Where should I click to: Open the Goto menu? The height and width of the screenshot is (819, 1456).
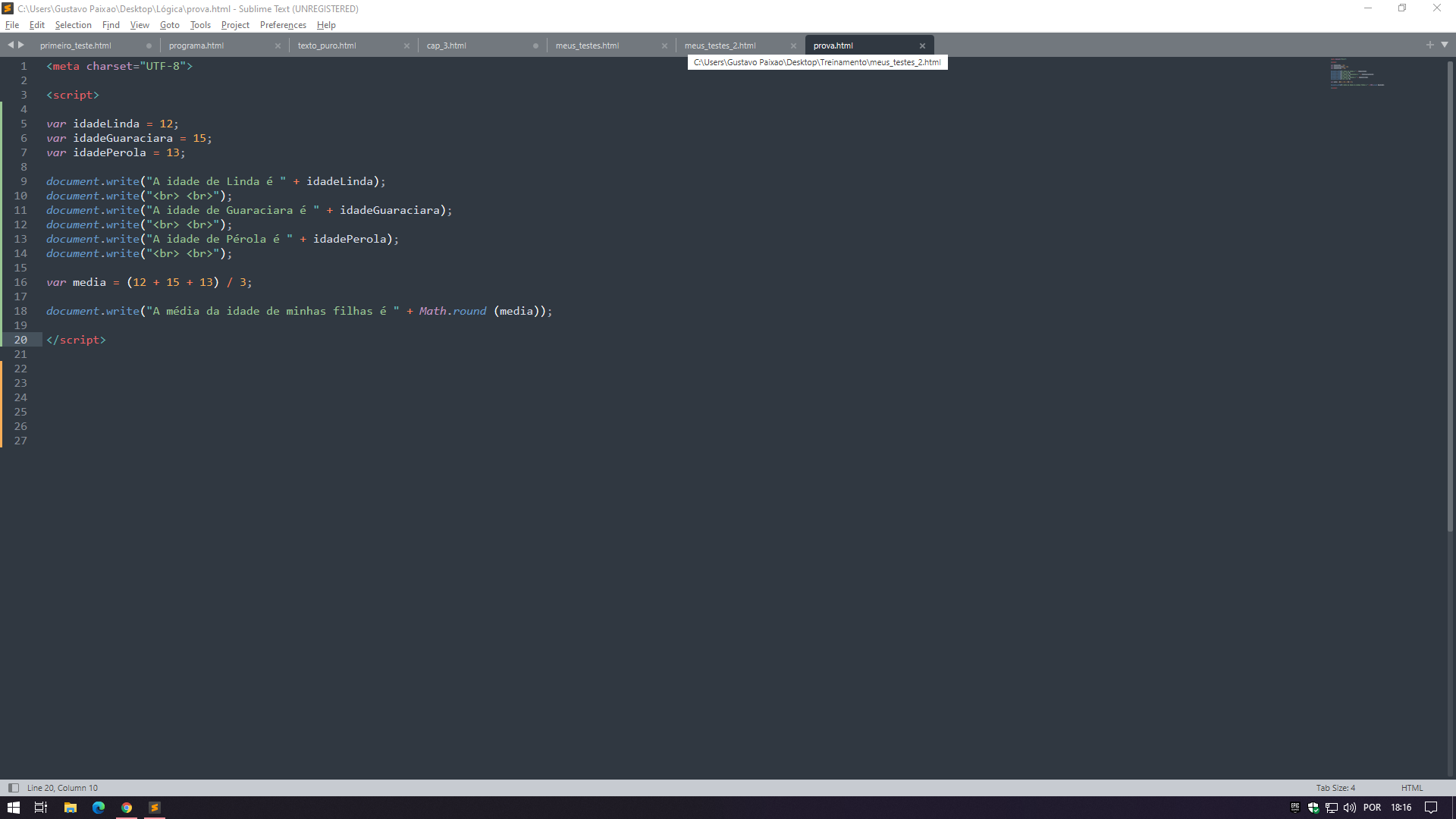pos(170,25)
